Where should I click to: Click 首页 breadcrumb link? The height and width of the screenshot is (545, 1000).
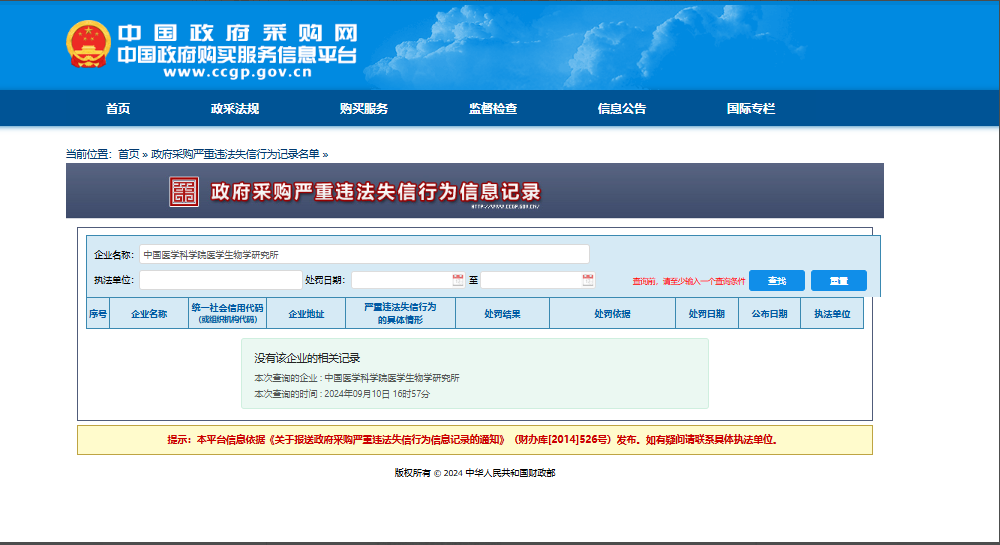coord(129,154)
